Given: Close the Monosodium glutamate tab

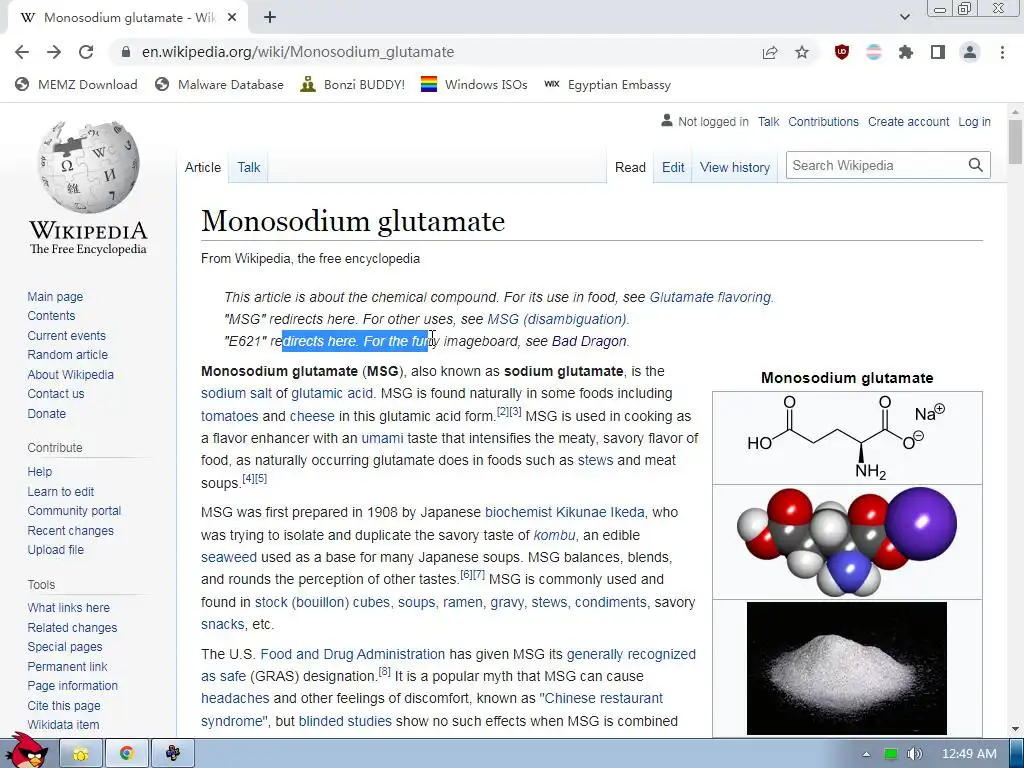Looking at the screenshot, I should [232, 18].
